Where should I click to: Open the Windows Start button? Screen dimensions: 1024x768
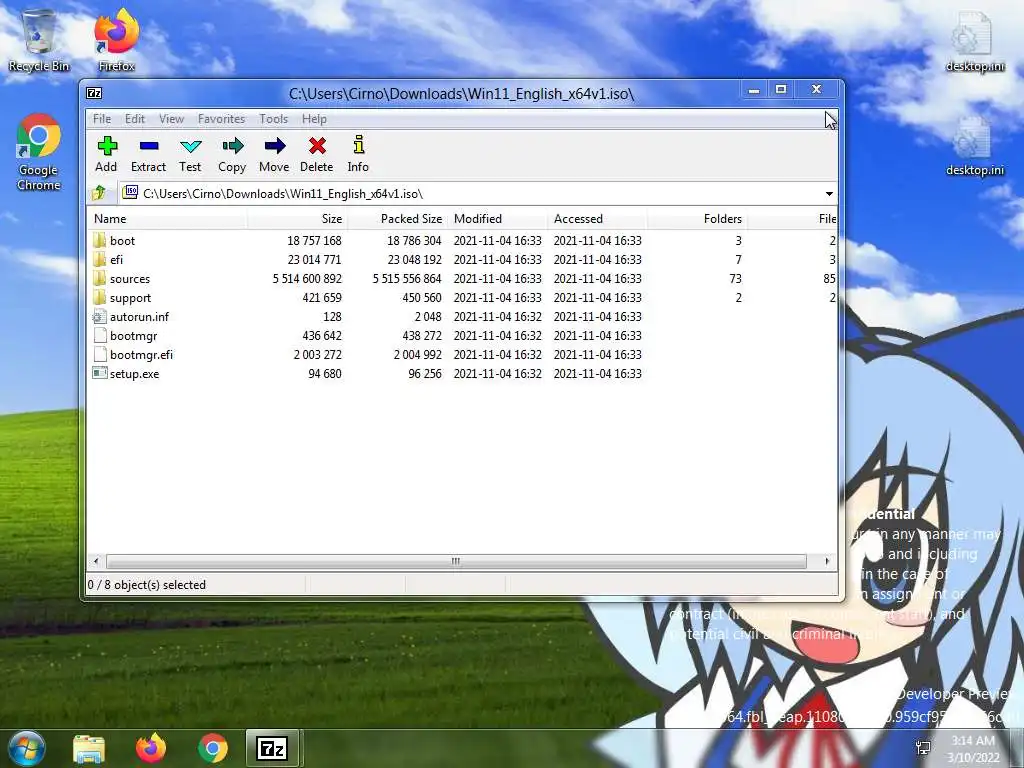[x=27, y=748]
